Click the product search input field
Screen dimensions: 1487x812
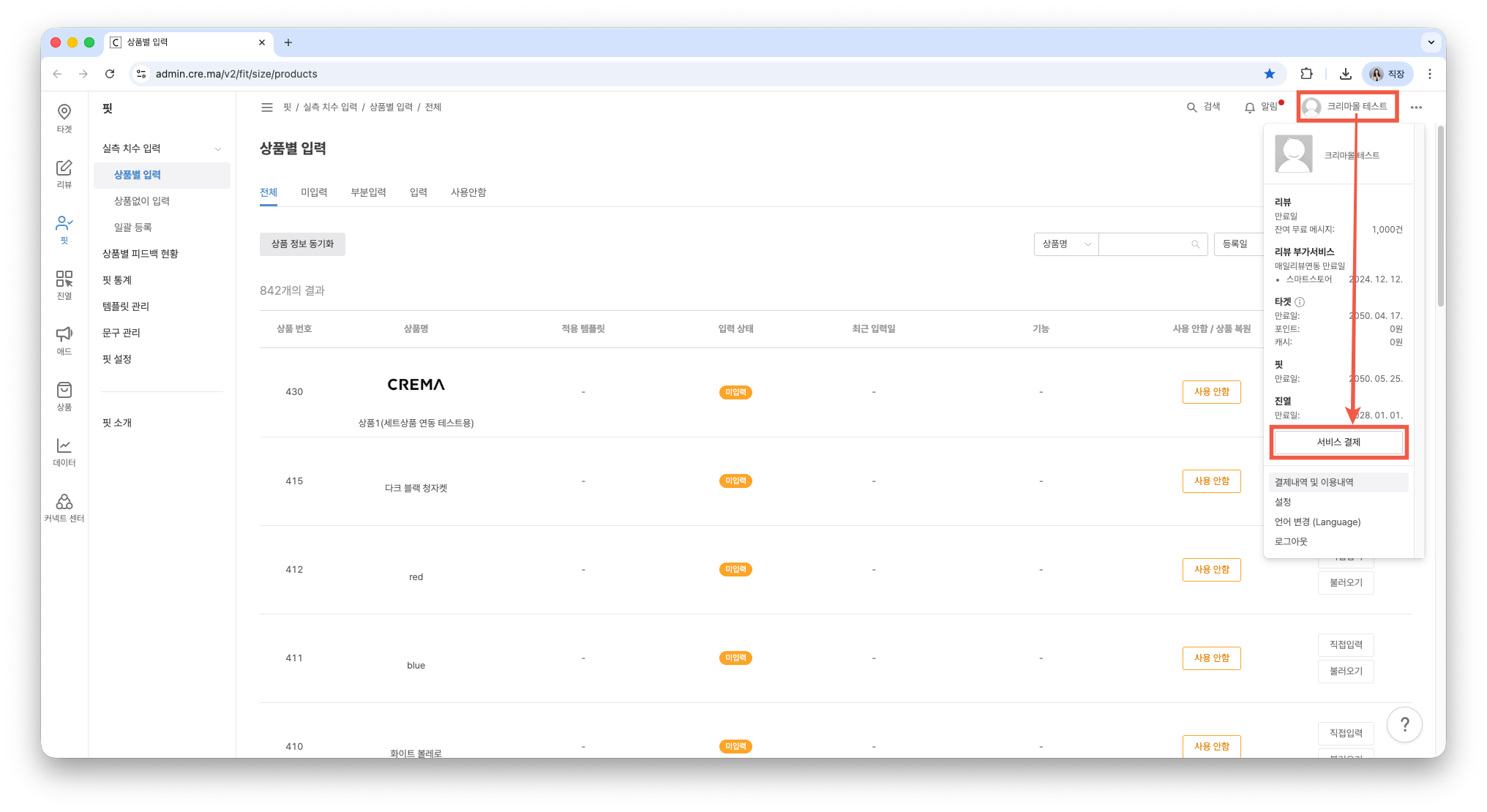[x=1146, y=244]
